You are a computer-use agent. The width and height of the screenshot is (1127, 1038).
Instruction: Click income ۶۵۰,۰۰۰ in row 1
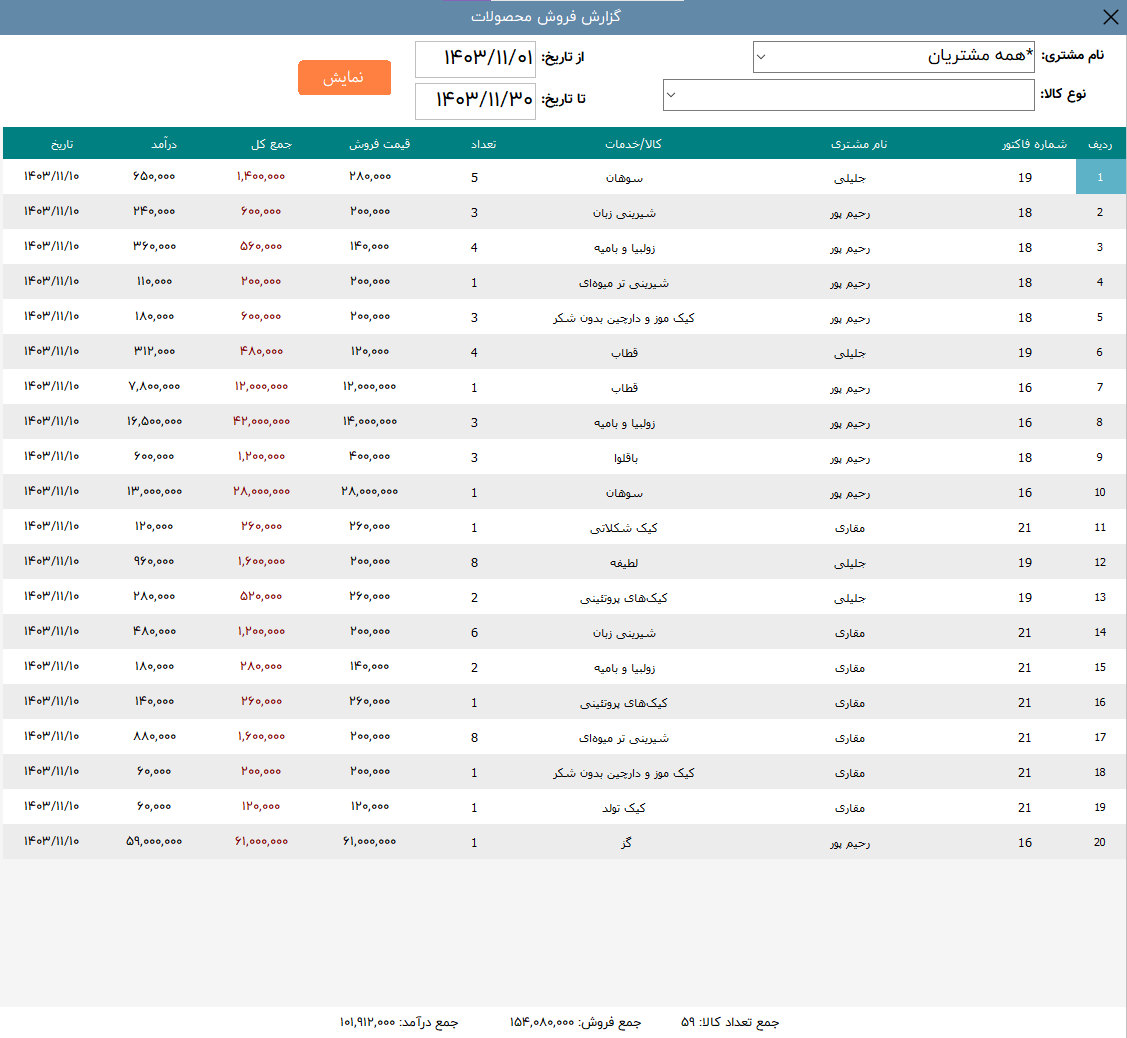click(x=155, y=177)
